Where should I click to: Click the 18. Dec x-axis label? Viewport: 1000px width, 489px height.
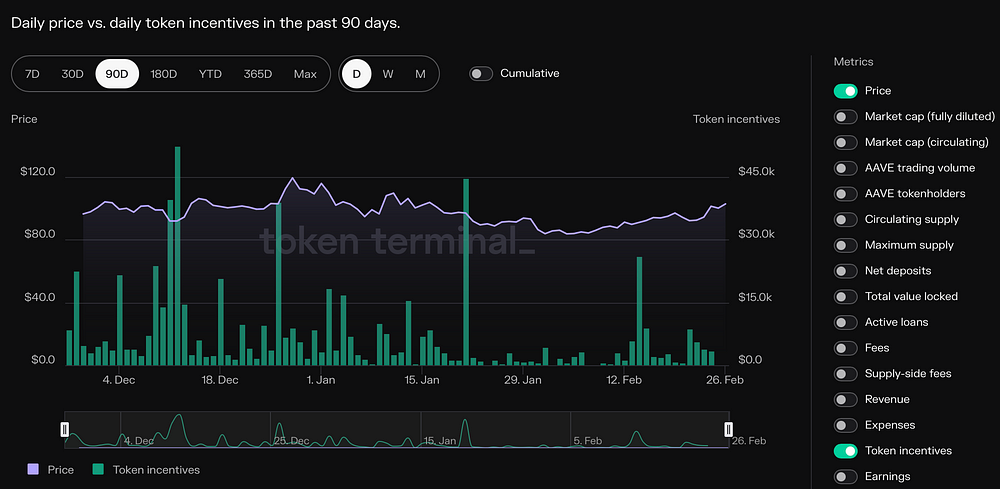[219, 380]
